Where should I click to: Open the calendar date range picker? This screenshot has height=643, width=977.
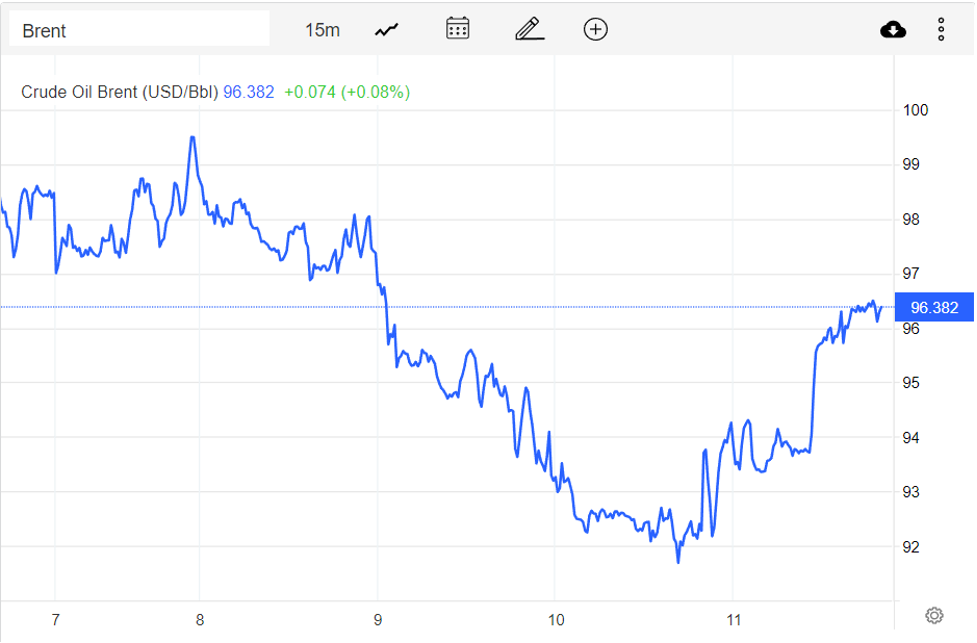pyautogui.click(x=458, y=29)
